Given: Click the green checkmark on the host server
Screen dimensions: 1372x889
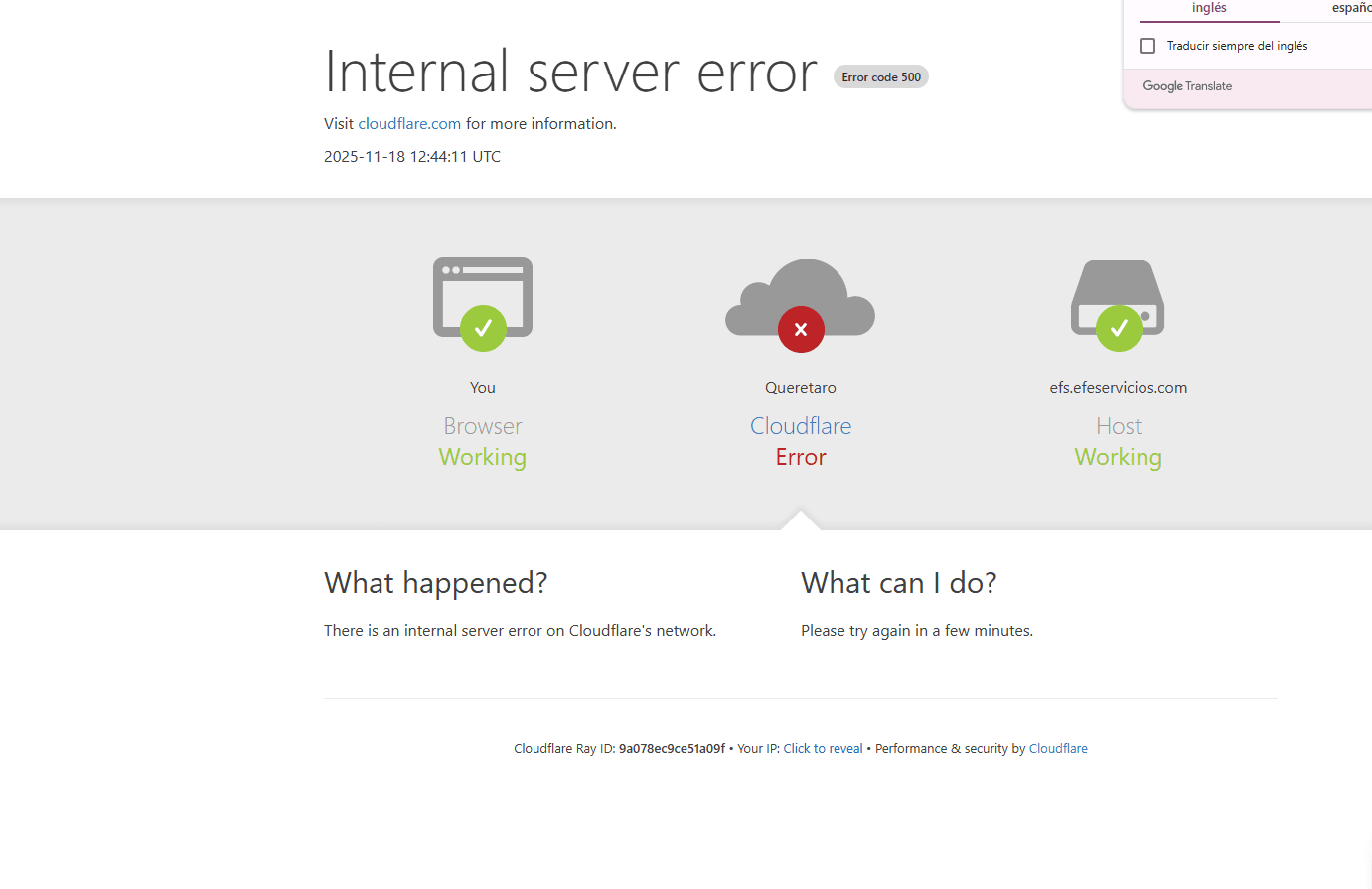Looking at the screenshot, I should [x=1119, y=328].
